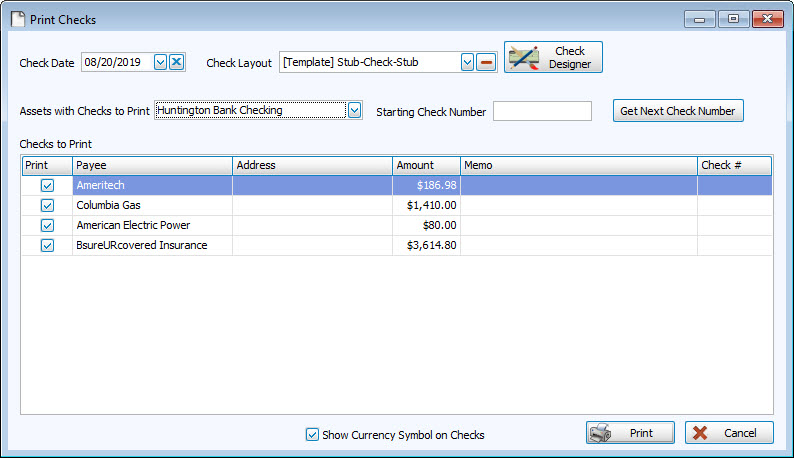794x458 pixels.
Task: Cancel using the red X button
Action: (x=729, y=433)
